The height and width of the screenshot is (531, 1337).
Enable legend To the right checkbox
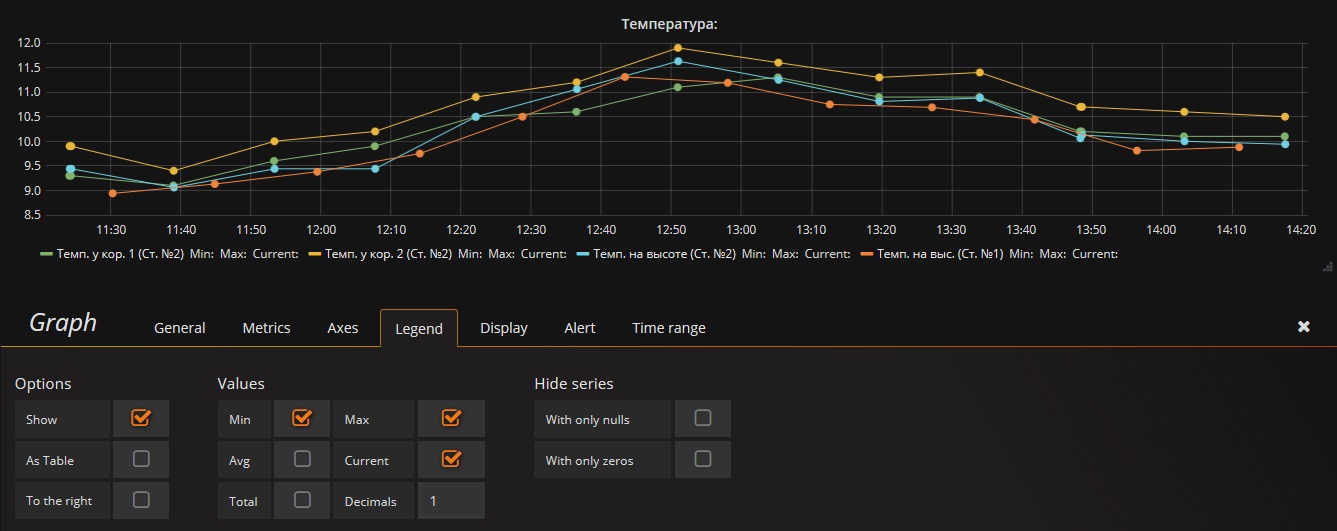pos(141,499)
